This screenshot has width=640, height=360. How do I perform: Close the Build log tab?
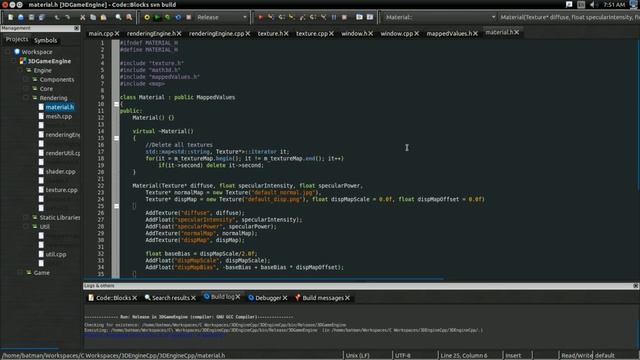click(238, 297)
